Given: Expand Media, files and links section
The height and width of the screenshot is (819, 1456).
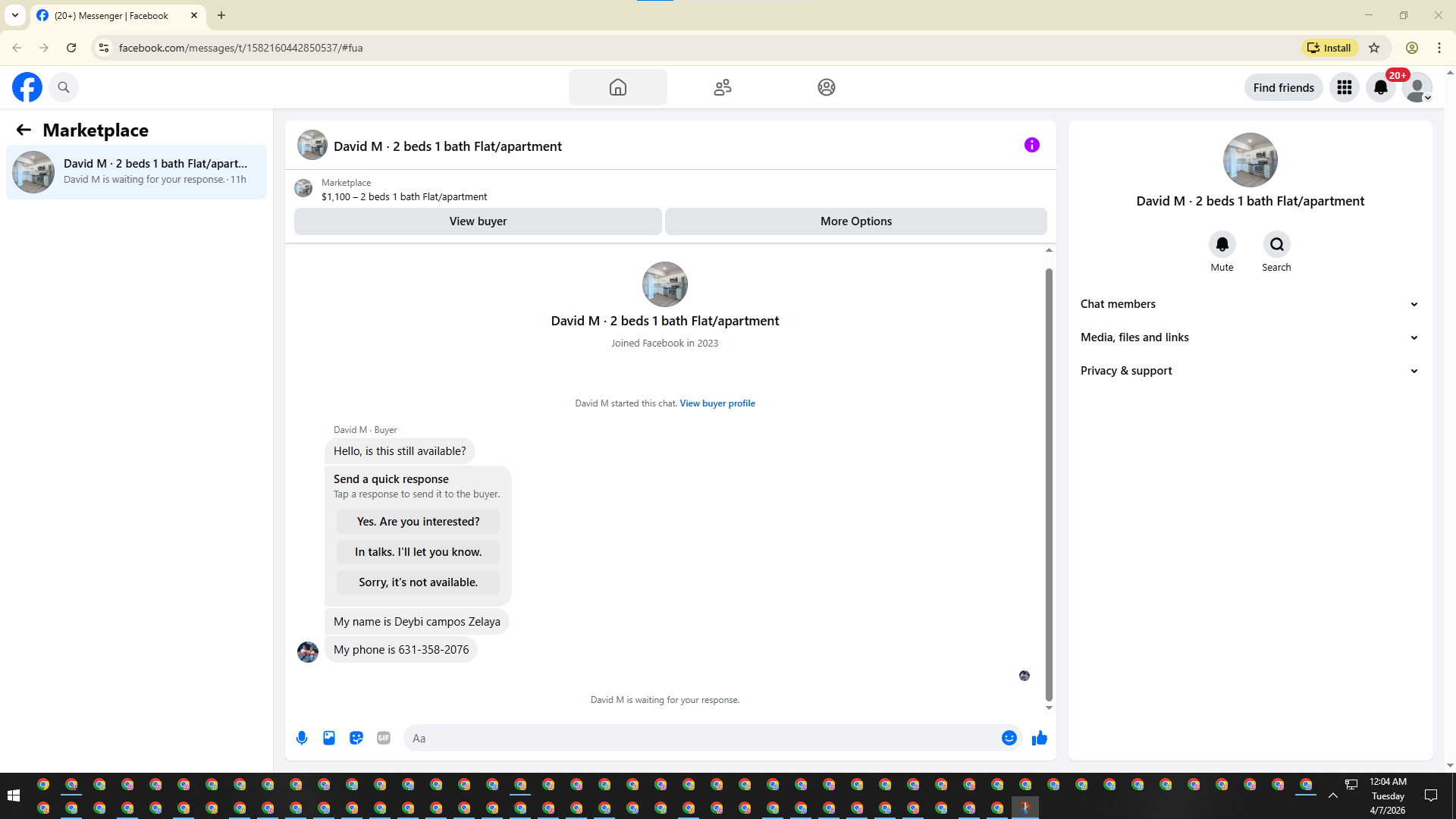Looking at the screenshot, I should click(1250, 337).
